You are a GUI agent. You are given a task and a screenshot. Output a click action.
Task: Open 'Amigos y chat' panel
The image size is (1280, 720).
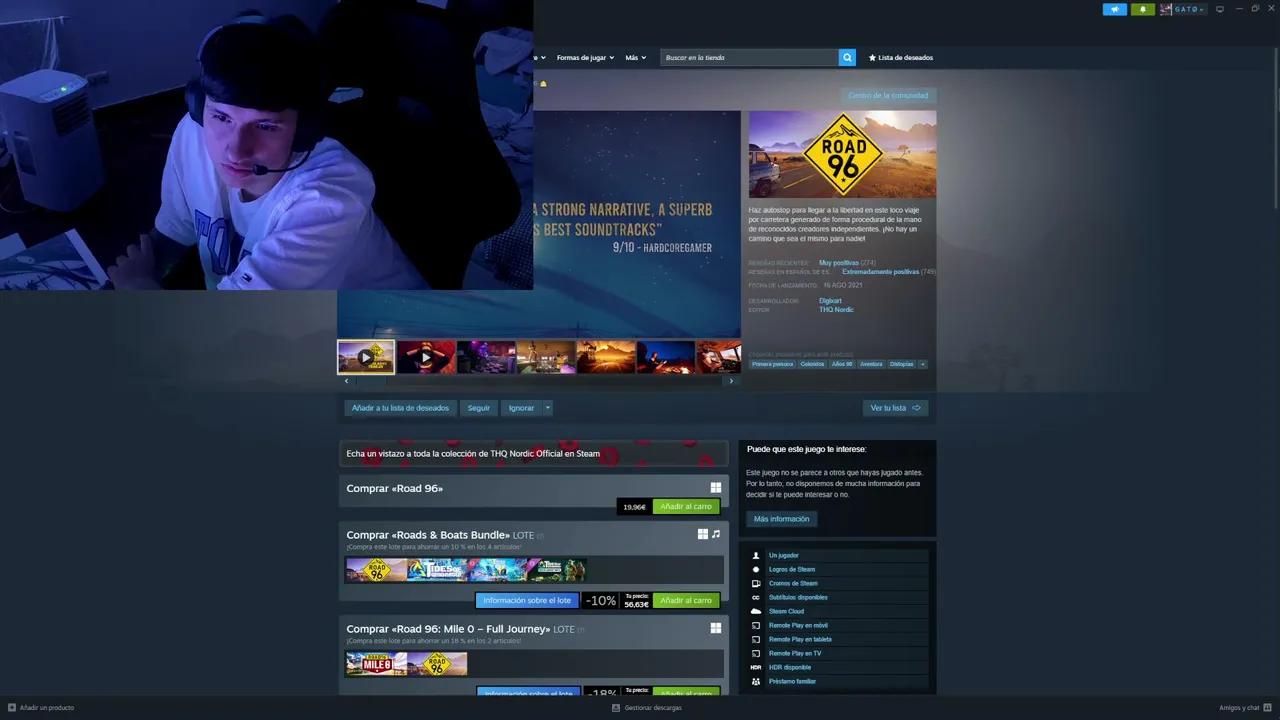[1245, 708]
